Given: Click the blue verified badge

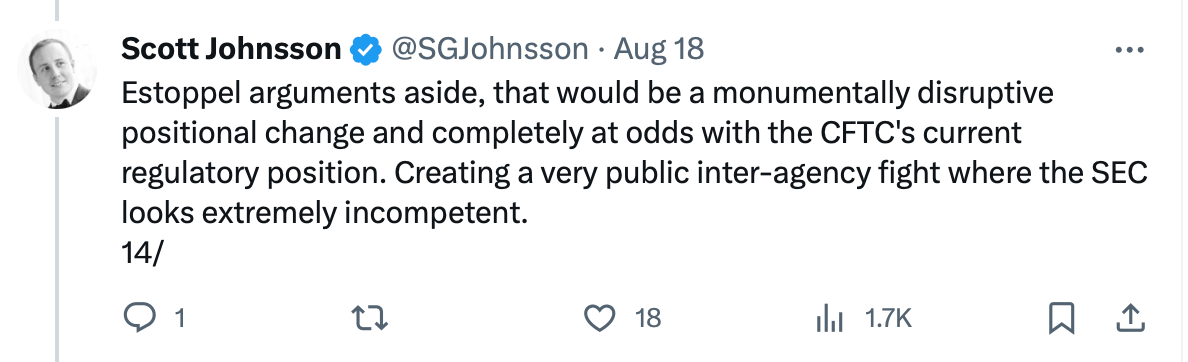Looking at the screenshot, I should click(x=364, y=50).
